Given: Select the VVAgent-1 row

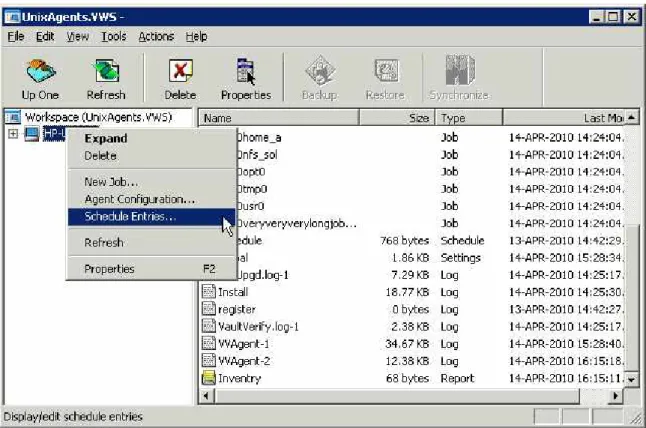Looking at the screenshot, I should 412,344.
